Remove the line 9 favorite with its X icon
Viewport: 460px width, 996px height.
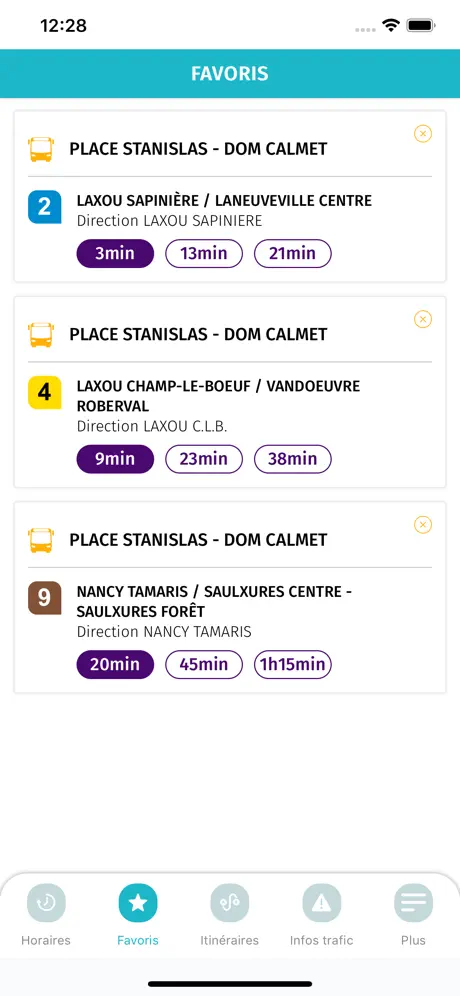(x=423, y=525)
